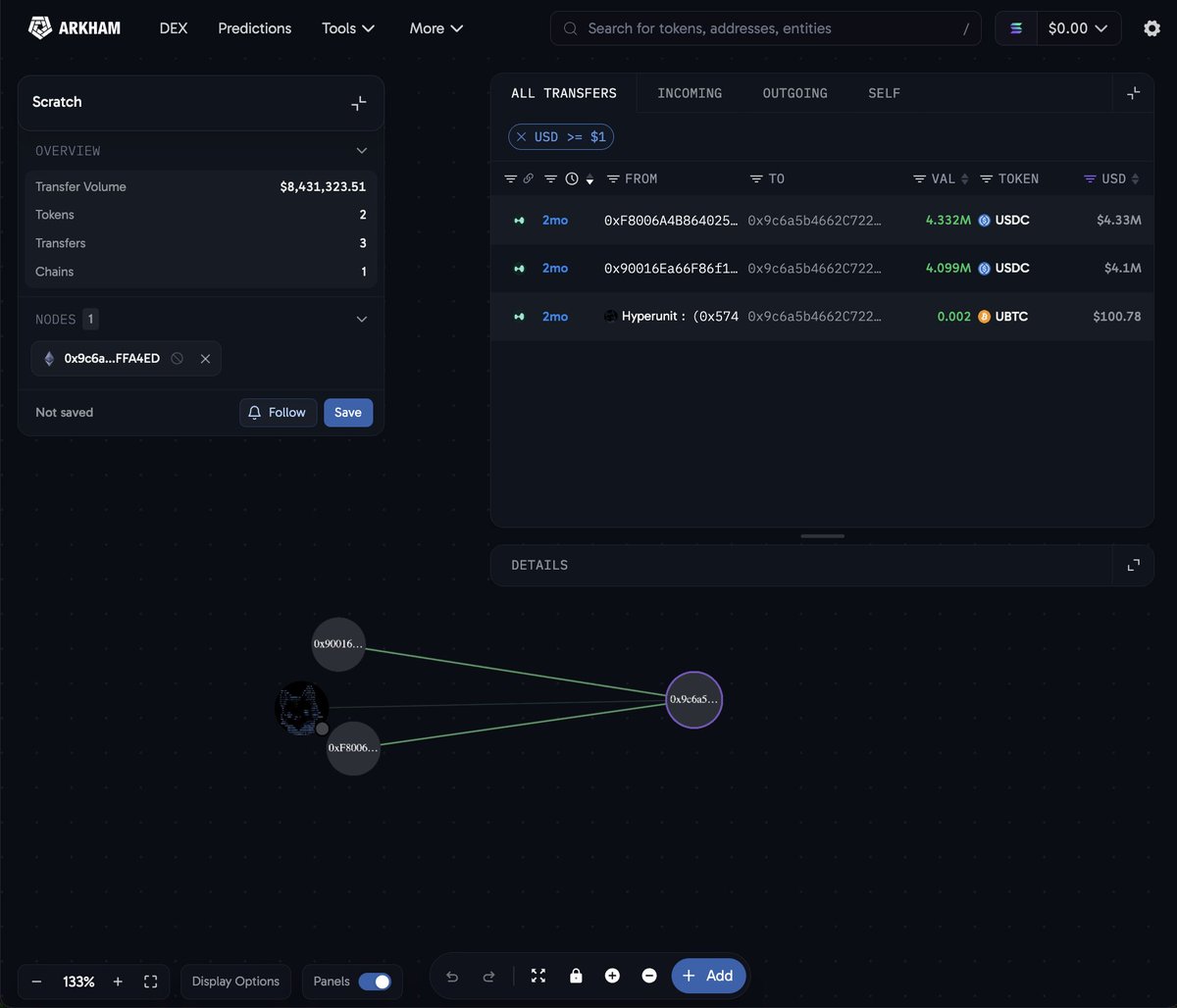The image size is (1177, 1008).
Task: Open the settings gear
Action: [1152, 28]
